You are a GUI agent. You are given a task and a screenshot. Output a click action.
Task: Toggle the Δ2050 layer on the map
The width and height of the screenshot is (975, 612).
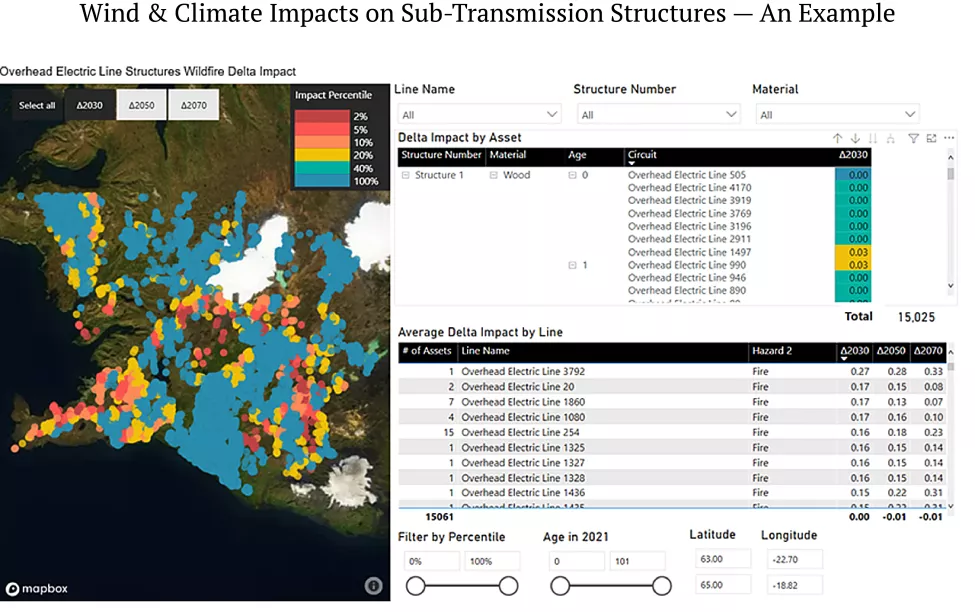(x=140, y=104)
